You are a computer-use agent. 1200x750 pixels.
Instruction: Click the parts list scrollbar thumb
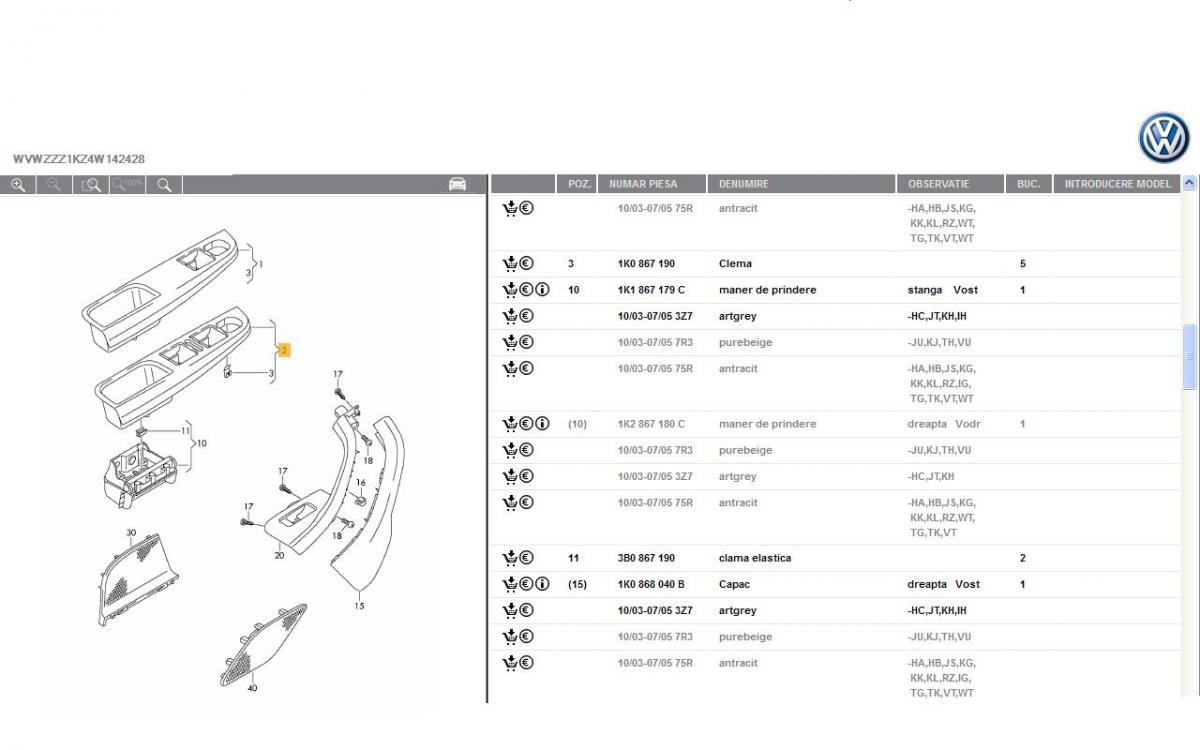click(1189, 357)
